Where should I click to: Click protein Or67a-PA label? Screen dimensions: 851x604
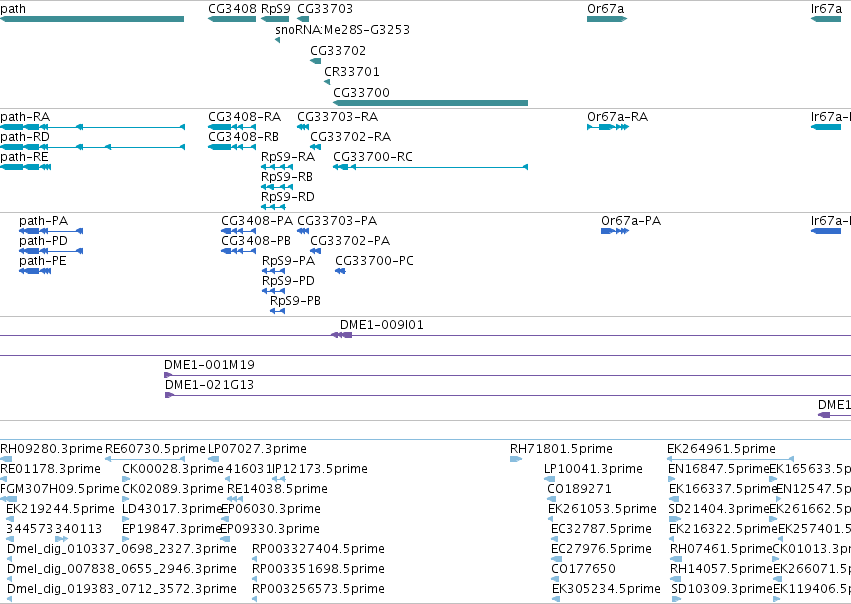point(631,221)
